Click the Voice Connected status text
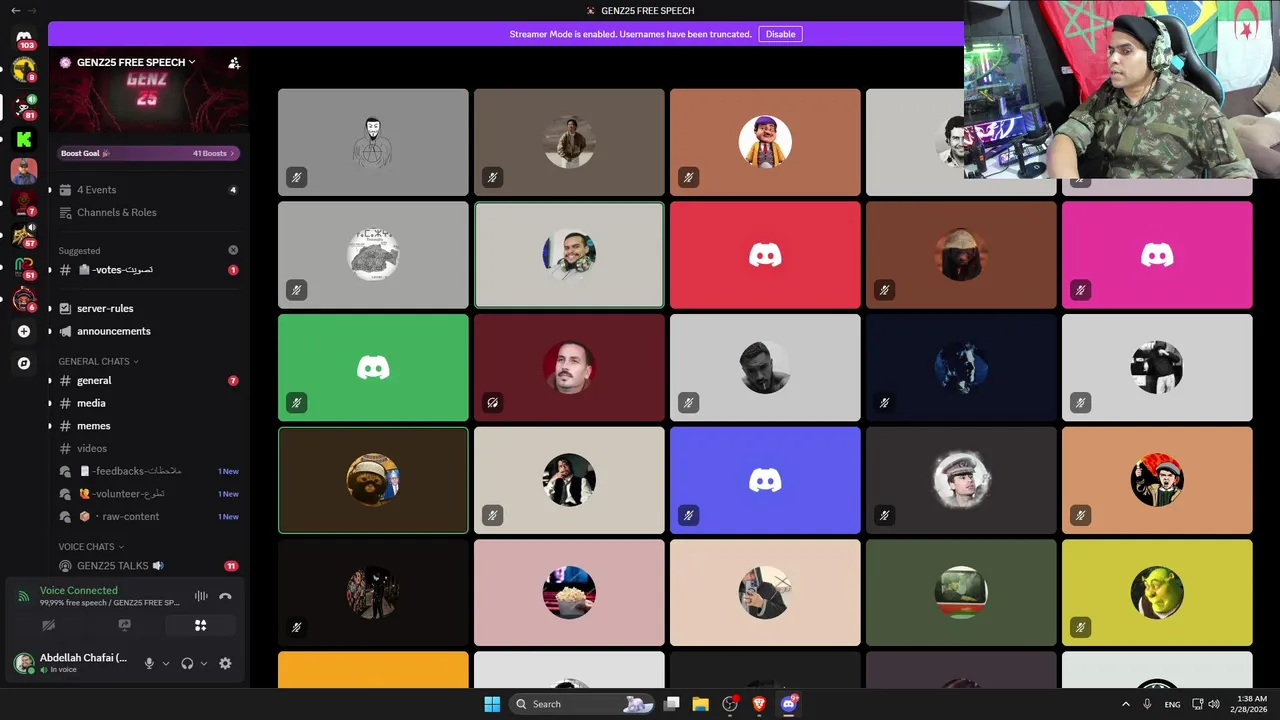Image resolution: width=1280 pixels, height=720 pixels. click(x=78, y=590)
